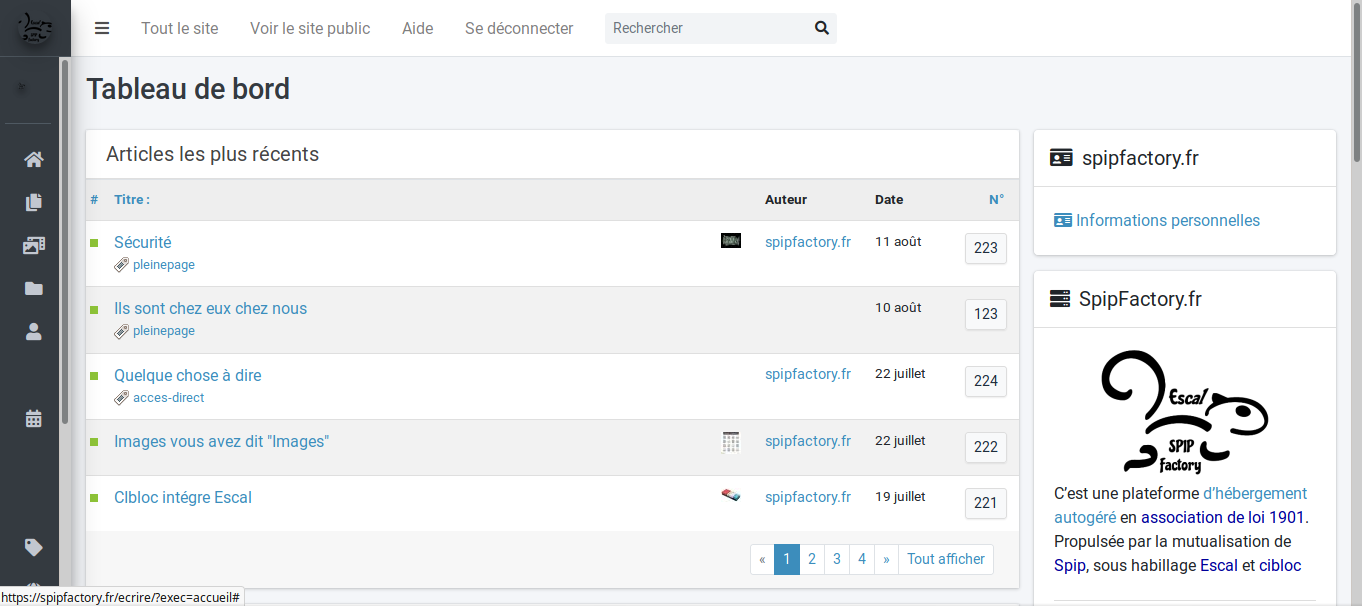This screenshot has width=1362, height=606.
Task: Click the 11 août date cell
Action: pyautogui.click(x=898, y=241)
